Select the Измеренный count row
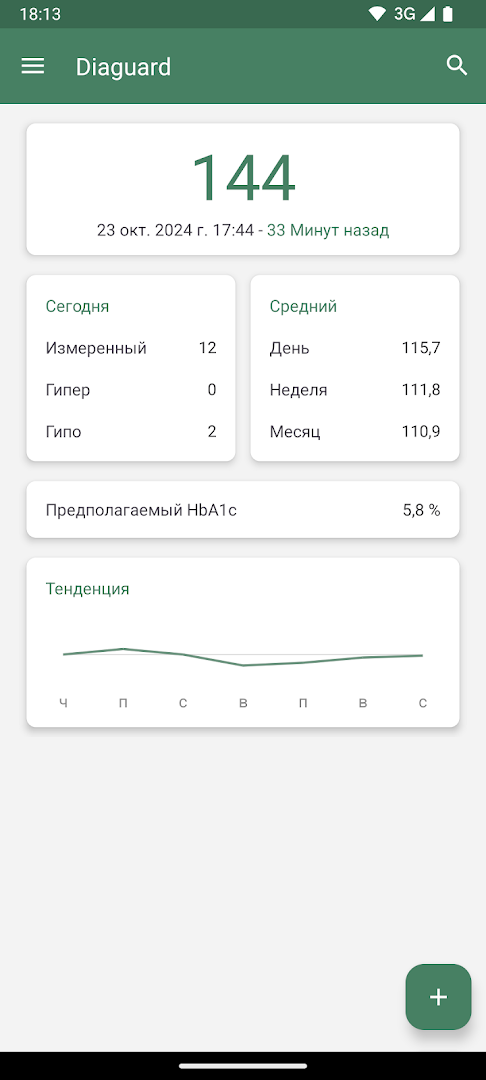This screenshot has height=1080, width=486. [131, 348]
